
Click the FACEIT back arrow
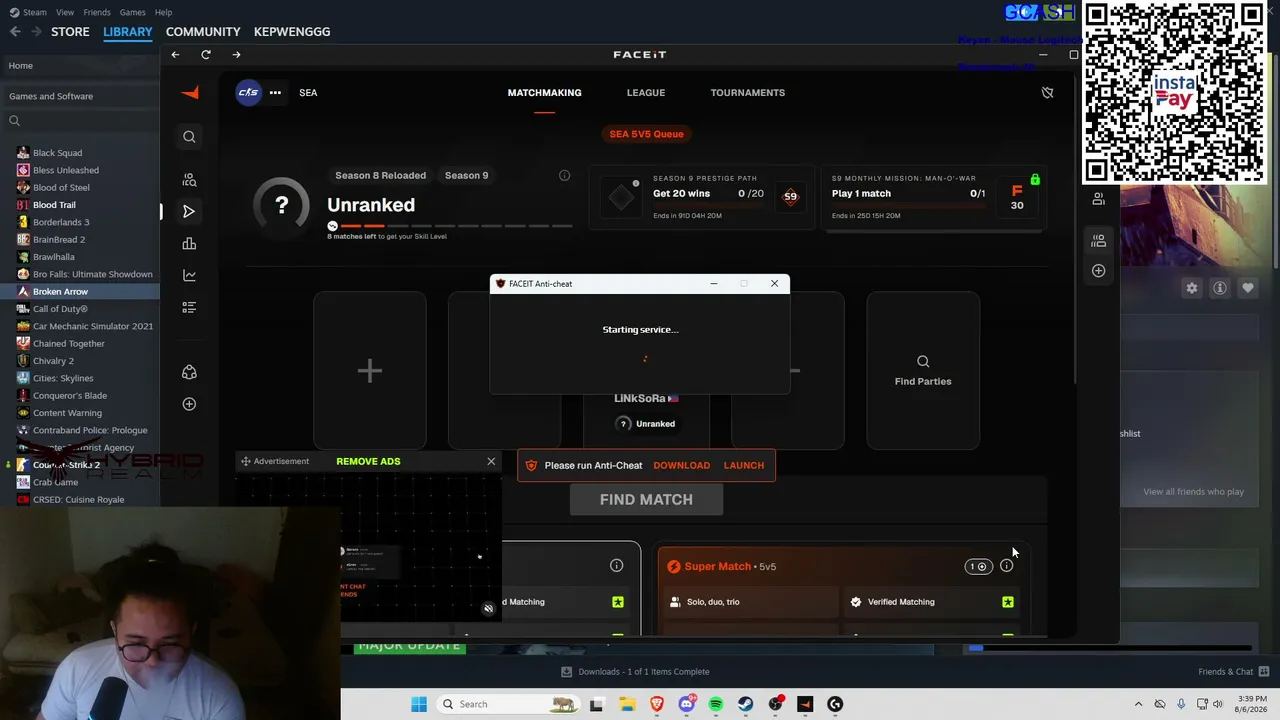(175, 55)
